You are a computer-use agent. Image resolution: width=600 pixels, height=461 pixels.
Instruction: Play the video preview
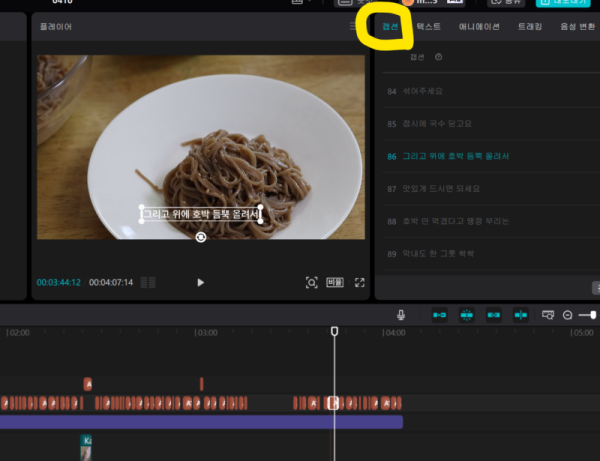click(x=200, y=283)
